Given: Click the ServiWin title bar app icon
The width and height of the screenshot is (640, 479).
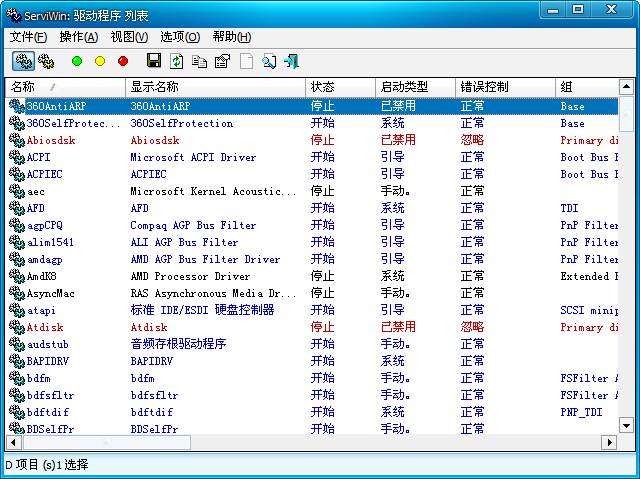Looking at the screenshot, I should pos(14,15).
